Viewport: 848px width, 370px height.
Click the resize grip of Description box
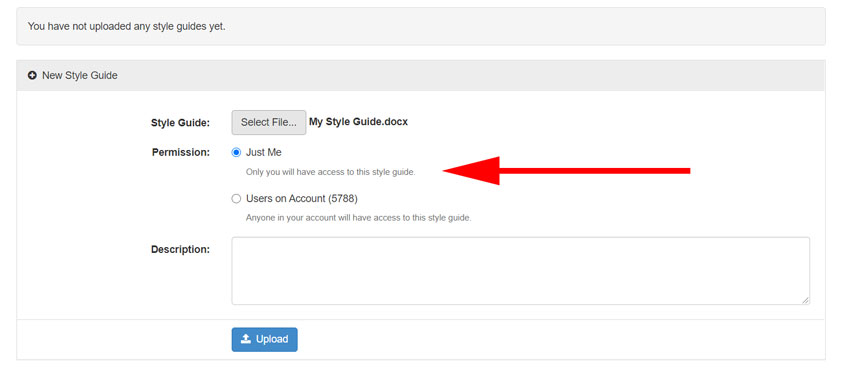(x=805, y=300)
